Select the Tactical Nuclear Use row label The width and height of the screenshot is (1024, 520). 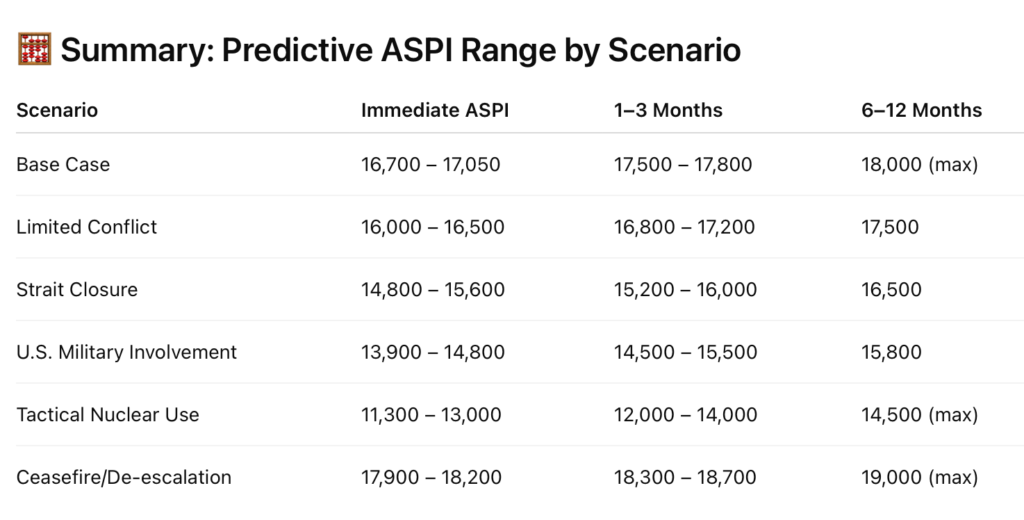pos(108,415)
